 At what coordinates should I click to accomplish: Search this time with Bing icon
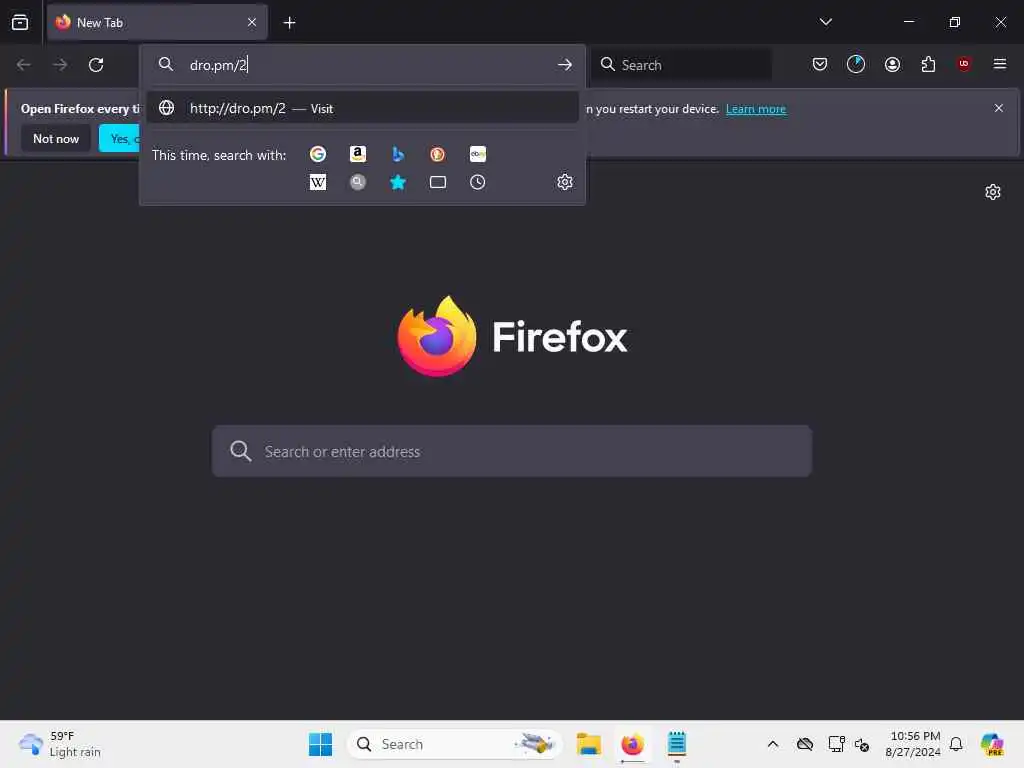398,154
